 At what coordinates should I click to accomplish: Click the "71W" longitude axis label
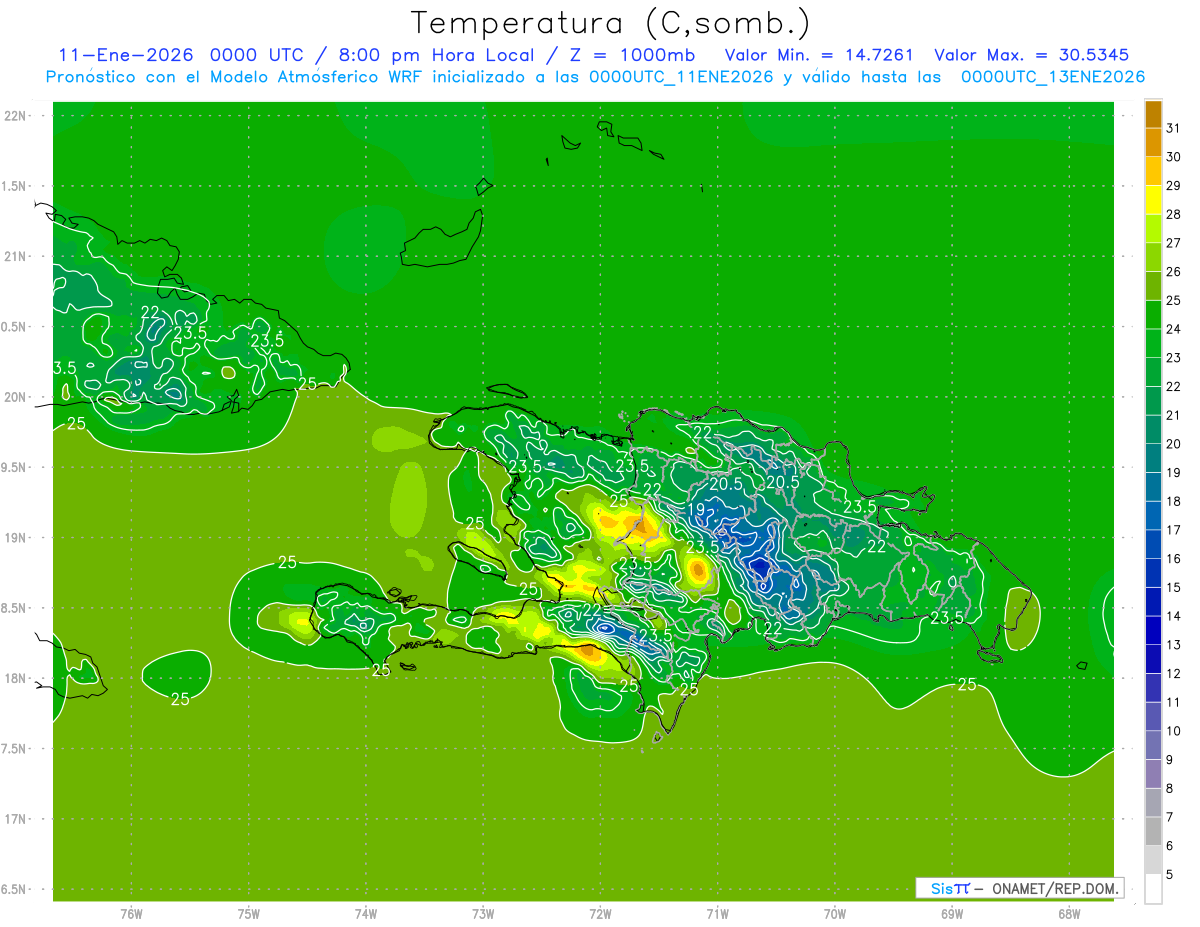coord(717,913)
